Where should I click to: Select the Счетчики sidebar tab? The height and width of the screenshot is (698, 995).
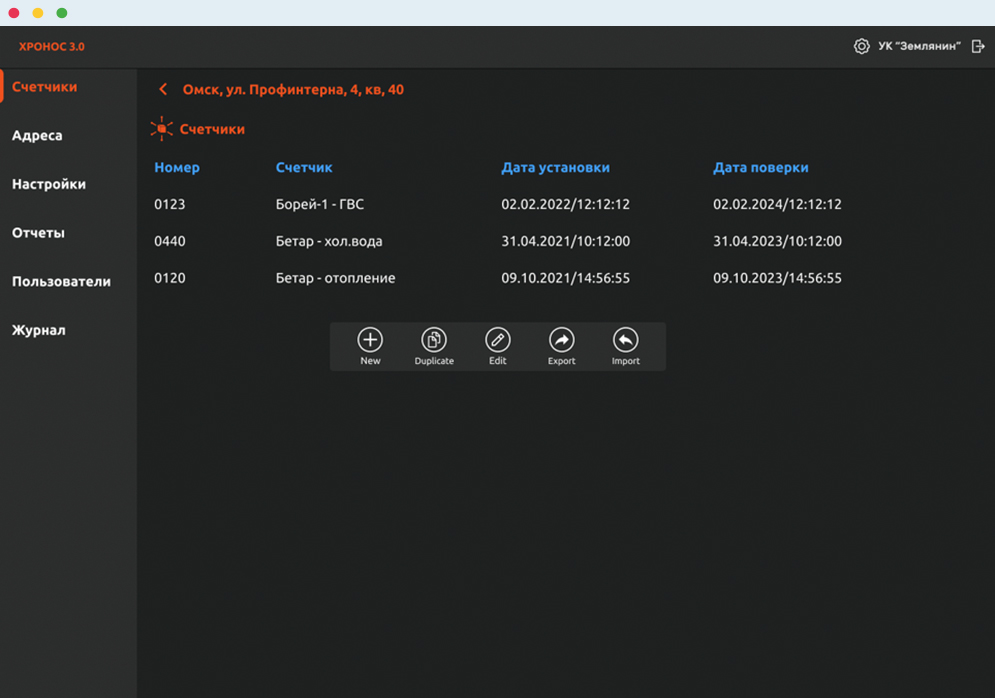pos(45,87)
